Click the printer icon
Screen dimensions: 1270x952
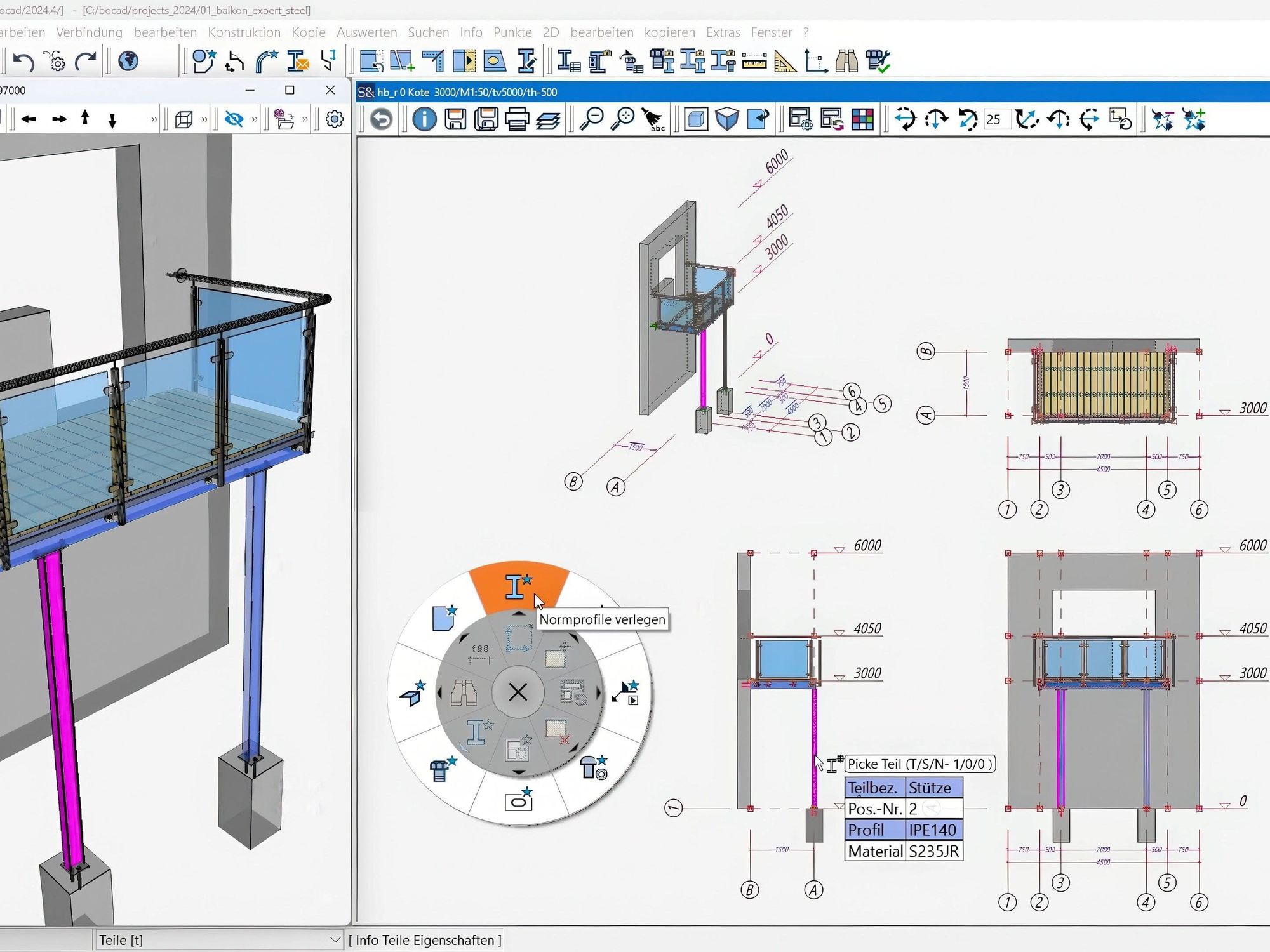pos(517,119)
